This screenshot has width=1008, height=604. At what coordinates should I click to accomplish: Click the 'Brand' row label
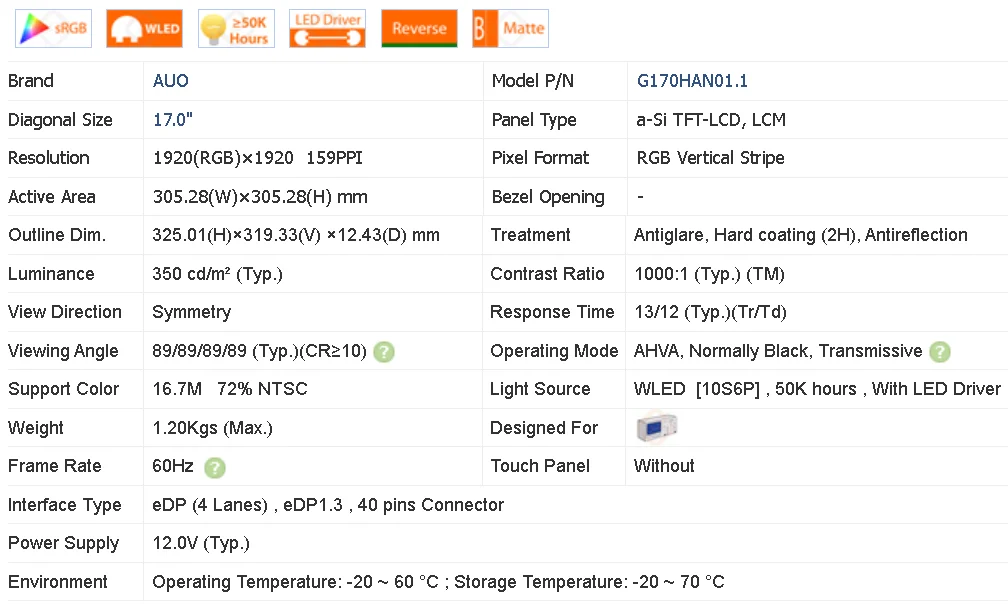point(31,81)
